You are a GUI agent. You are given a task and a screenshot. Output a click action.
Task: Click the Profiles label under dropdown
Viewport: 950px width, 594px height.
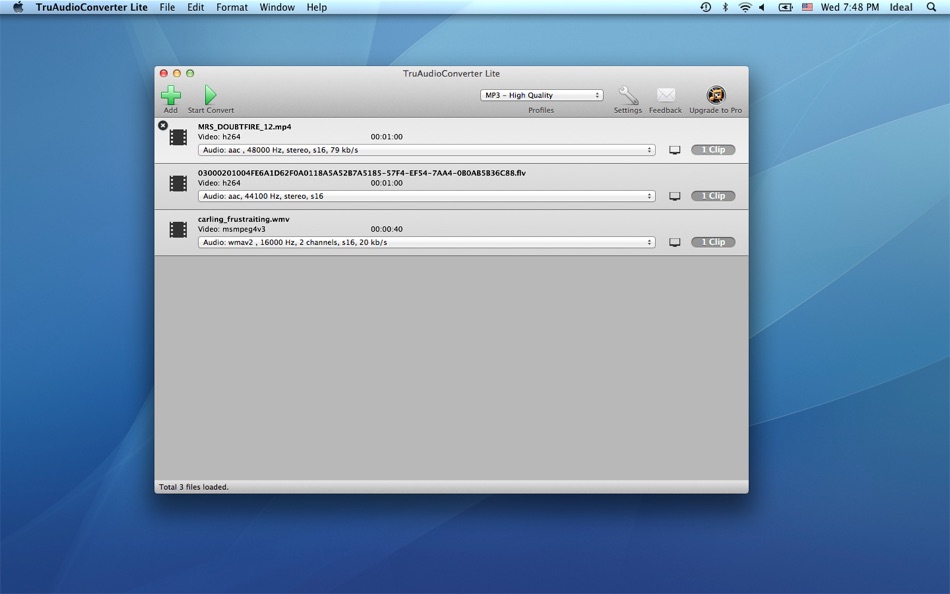coord(541,110)
